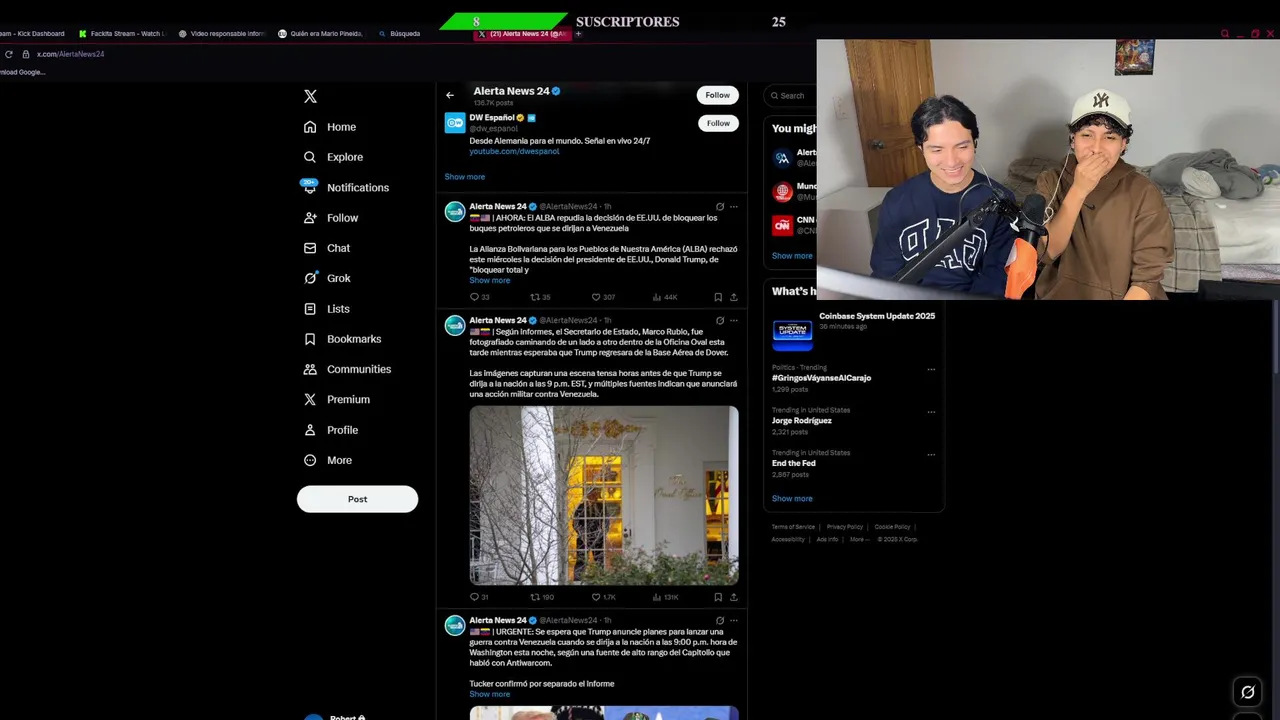Reply to Marco Rubio post with 31 replies
Viewport: 1280px width, 720px height.
pyautogui.click(x=479, y=597)
